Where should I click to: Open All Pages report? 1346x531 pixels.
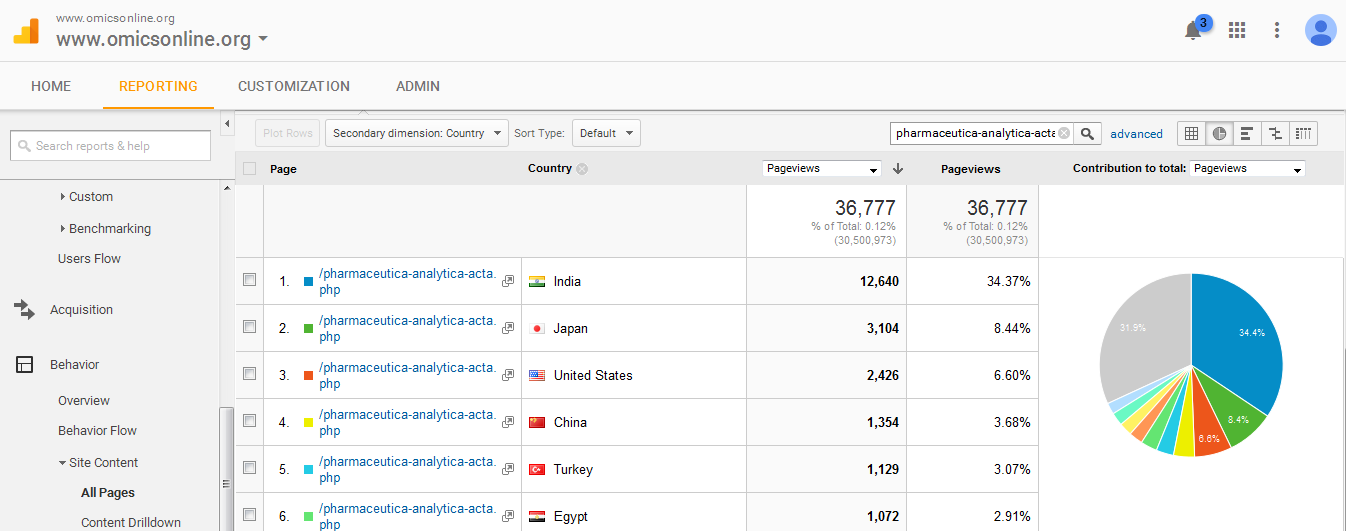click(108, 493)
